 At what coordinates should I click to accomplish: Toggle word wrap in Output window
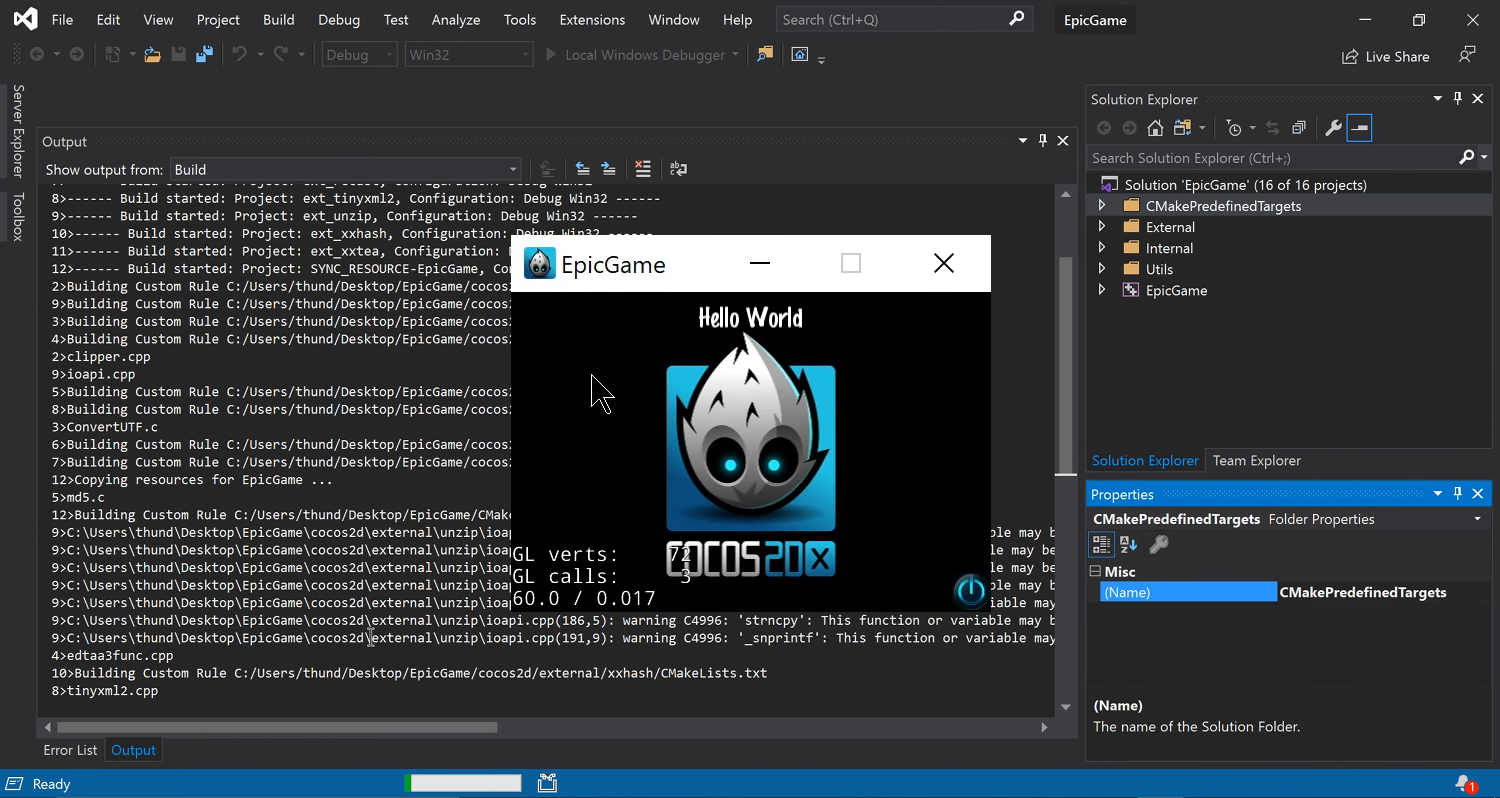(678, 169)
